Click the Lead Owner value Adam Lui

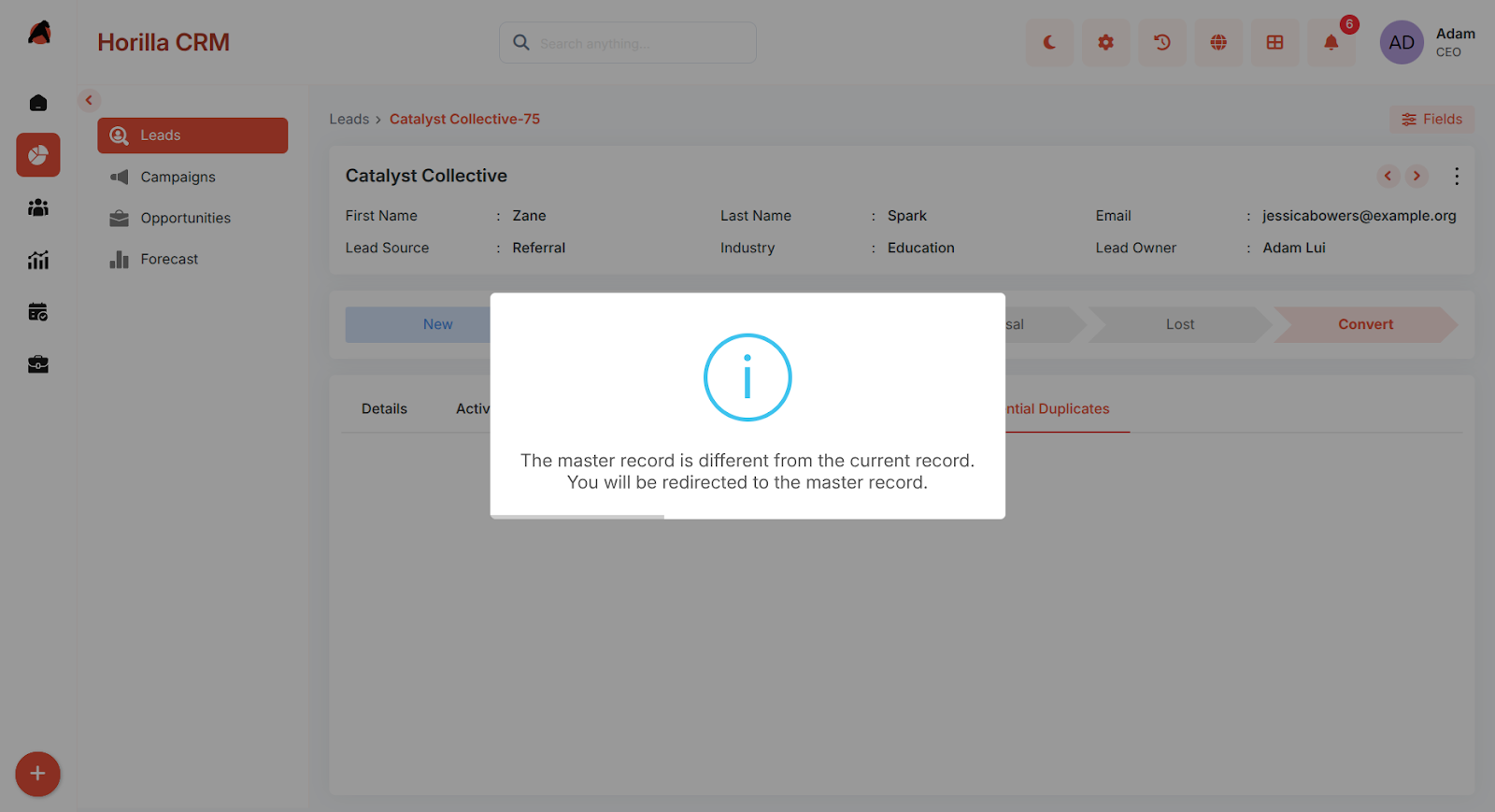[x=1294, y=248]
